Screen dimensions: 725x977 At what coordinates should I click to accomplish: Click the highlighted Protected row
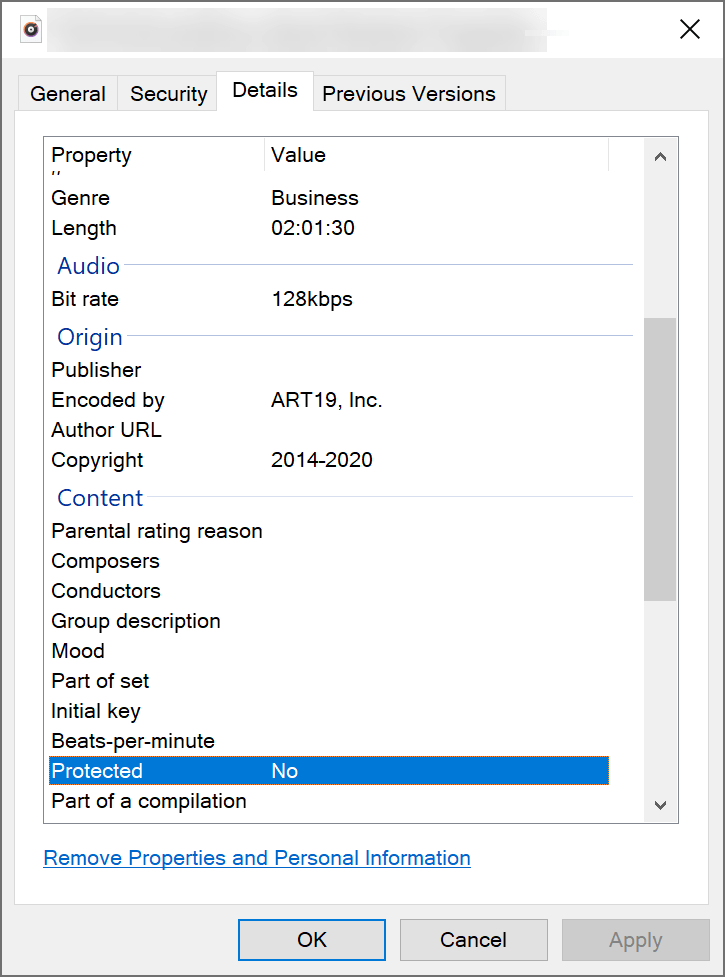click(x=329, y=771)
